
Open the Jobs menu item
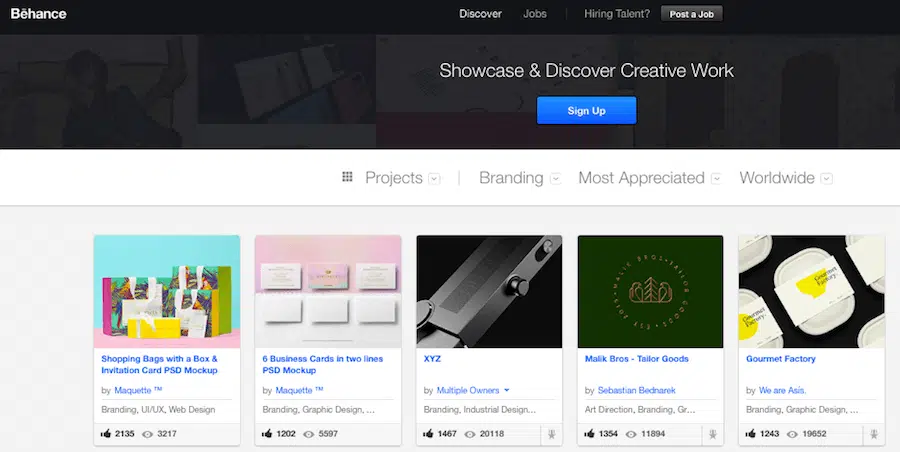(535, 14)
